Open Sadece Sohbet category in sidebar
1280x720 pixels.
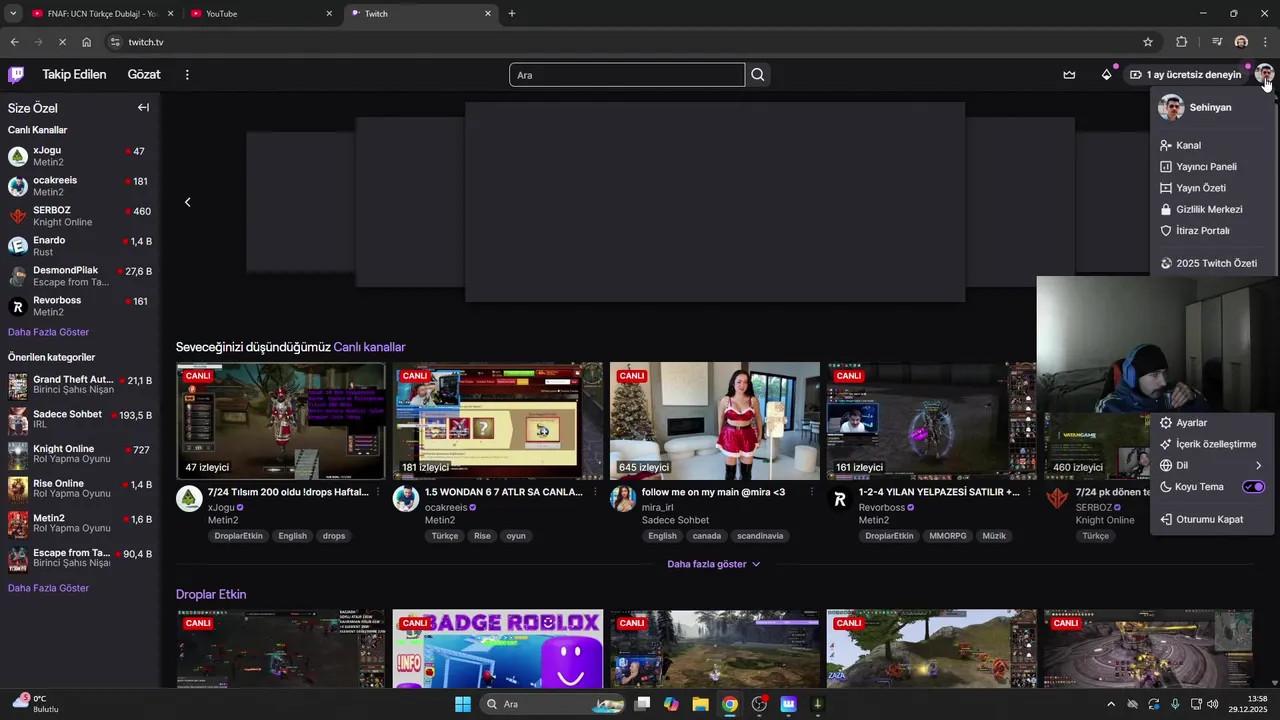pos(80,419)
